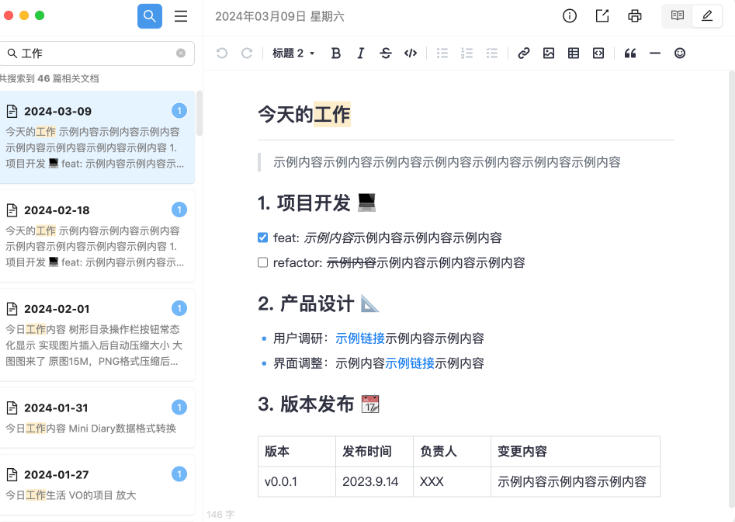Viewport: 735px width, 522px height.
Task: Open the 示例链接 link in 用户调研 line
Action: point(360,338)
